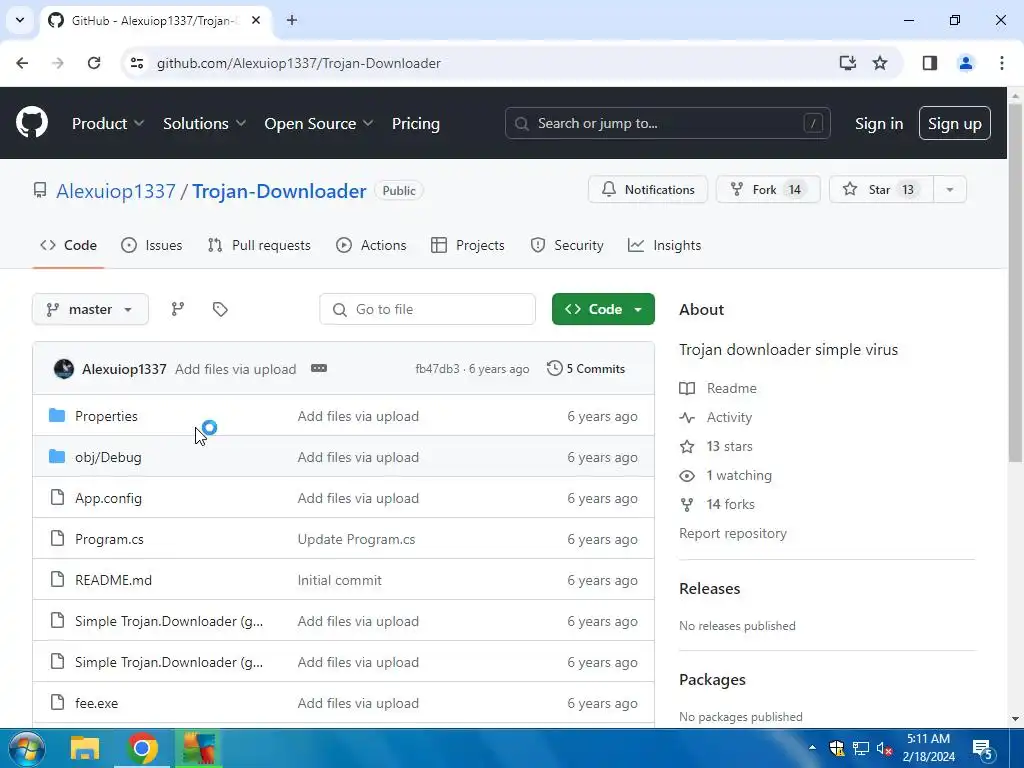Image resolution: width=1024 pixels, height=768 pixels.
Task: Open the tags icon next to branches
Action: 220,309
